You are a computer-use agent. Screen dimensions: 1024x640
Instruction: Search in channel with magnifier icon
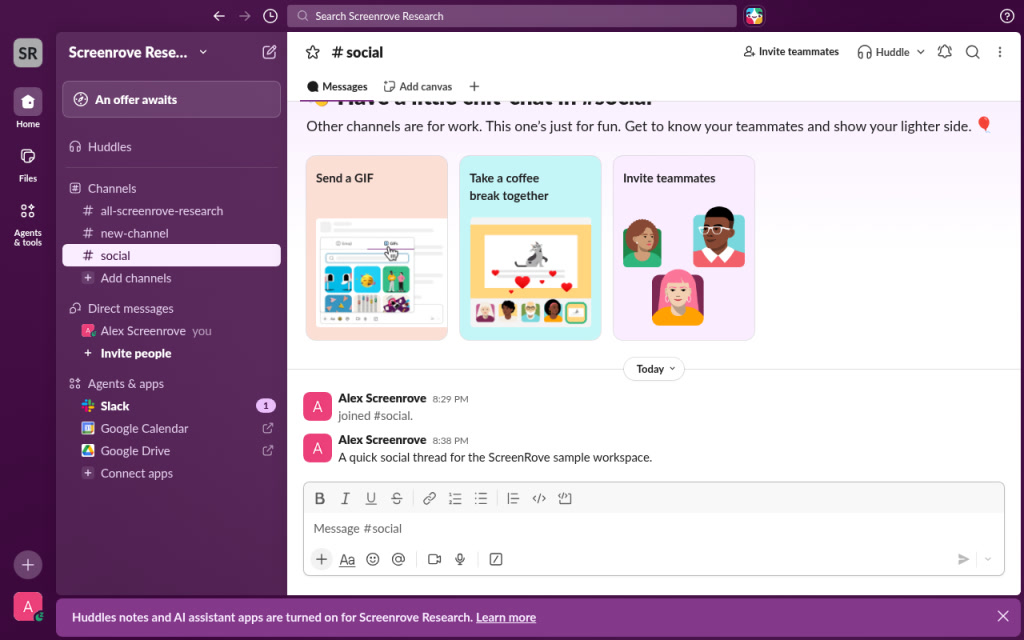[x=972, y=52]
